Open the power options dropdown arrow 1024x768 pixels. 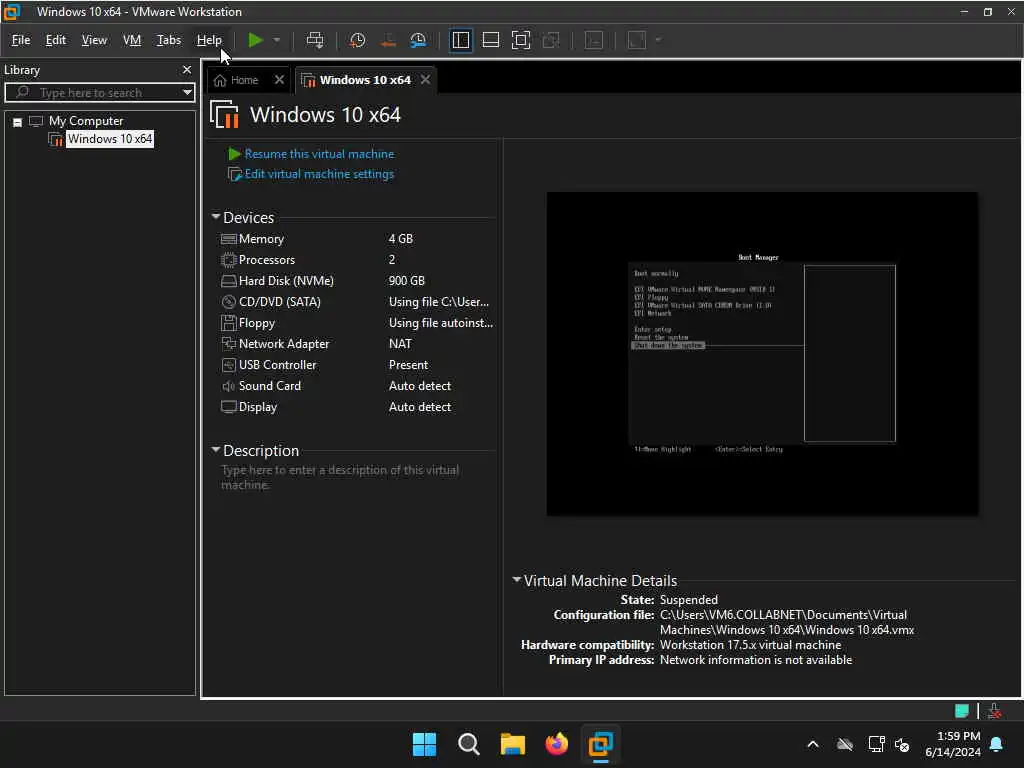tap(277, 40)
